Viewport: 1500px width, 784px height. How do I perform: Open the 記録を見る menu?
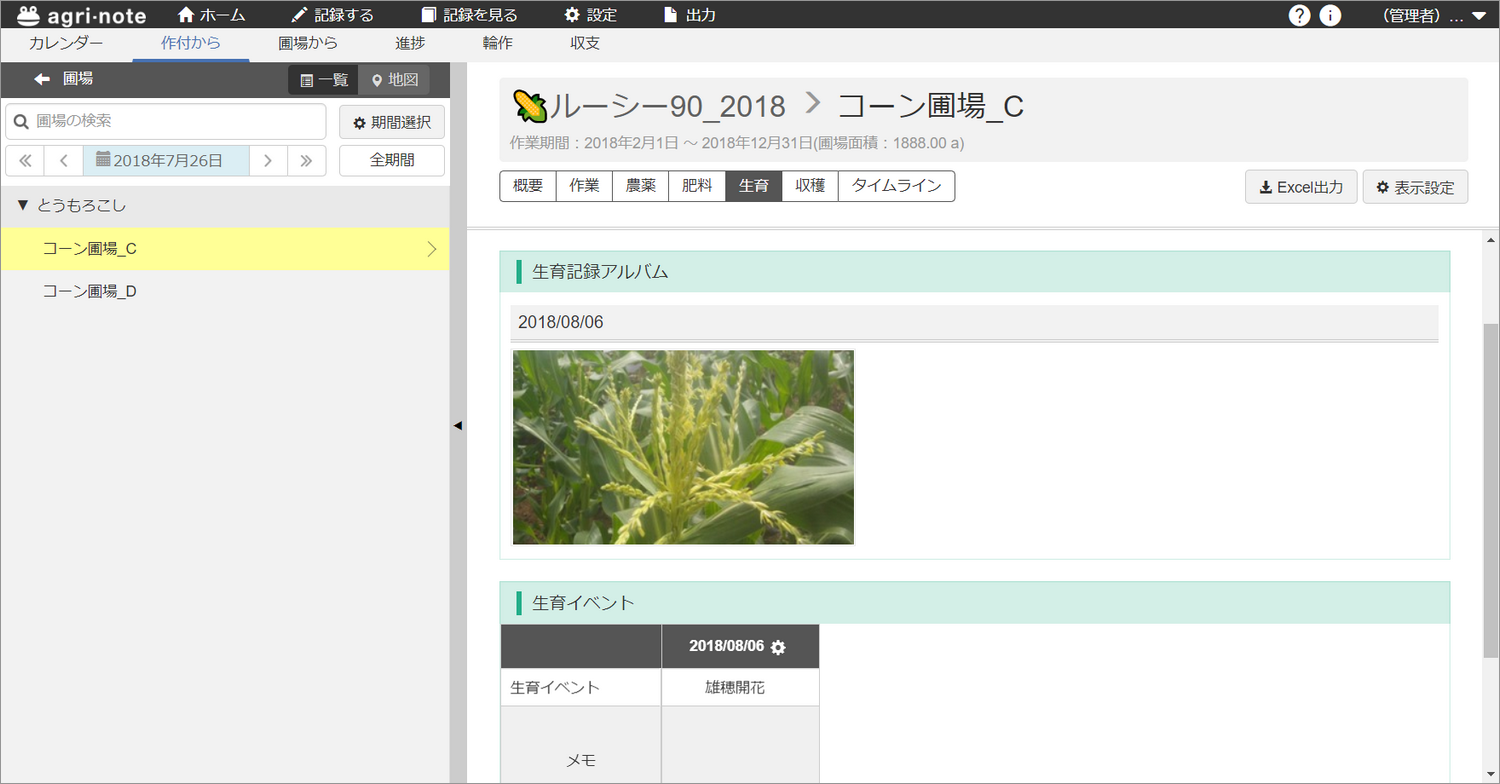point(469,15)
